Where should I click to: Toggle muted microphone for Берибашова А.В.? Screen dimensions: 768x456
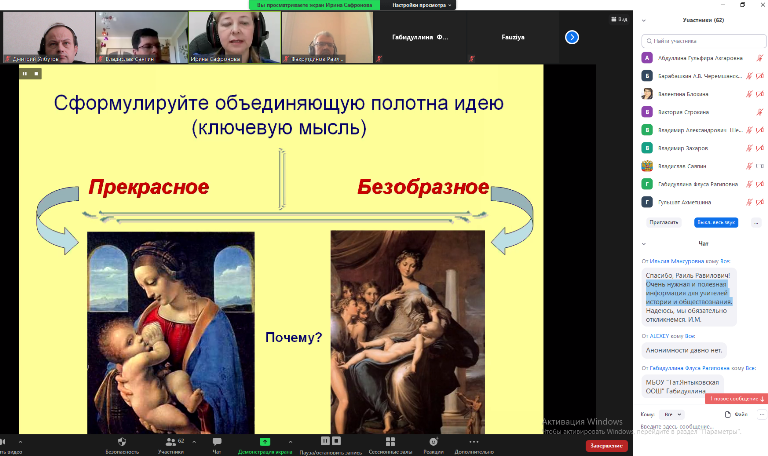(x=749, y=76)
